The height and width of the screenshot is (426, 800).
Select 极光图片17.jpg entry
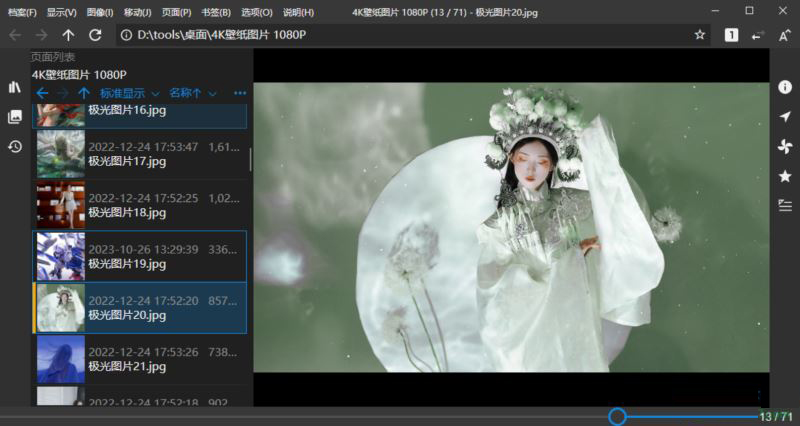(x=140, y=154)
